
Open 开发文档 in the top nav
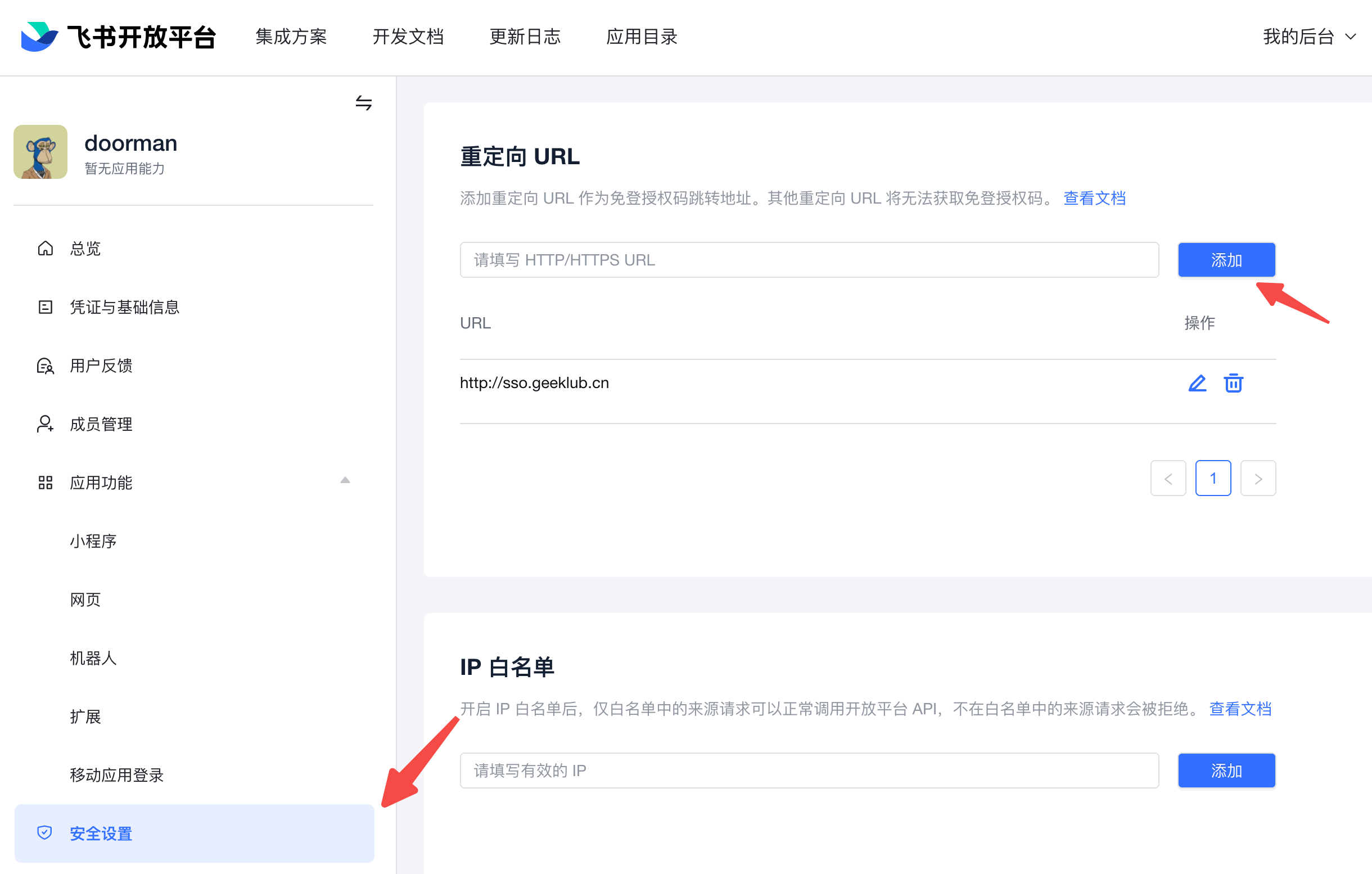[408, 37]
